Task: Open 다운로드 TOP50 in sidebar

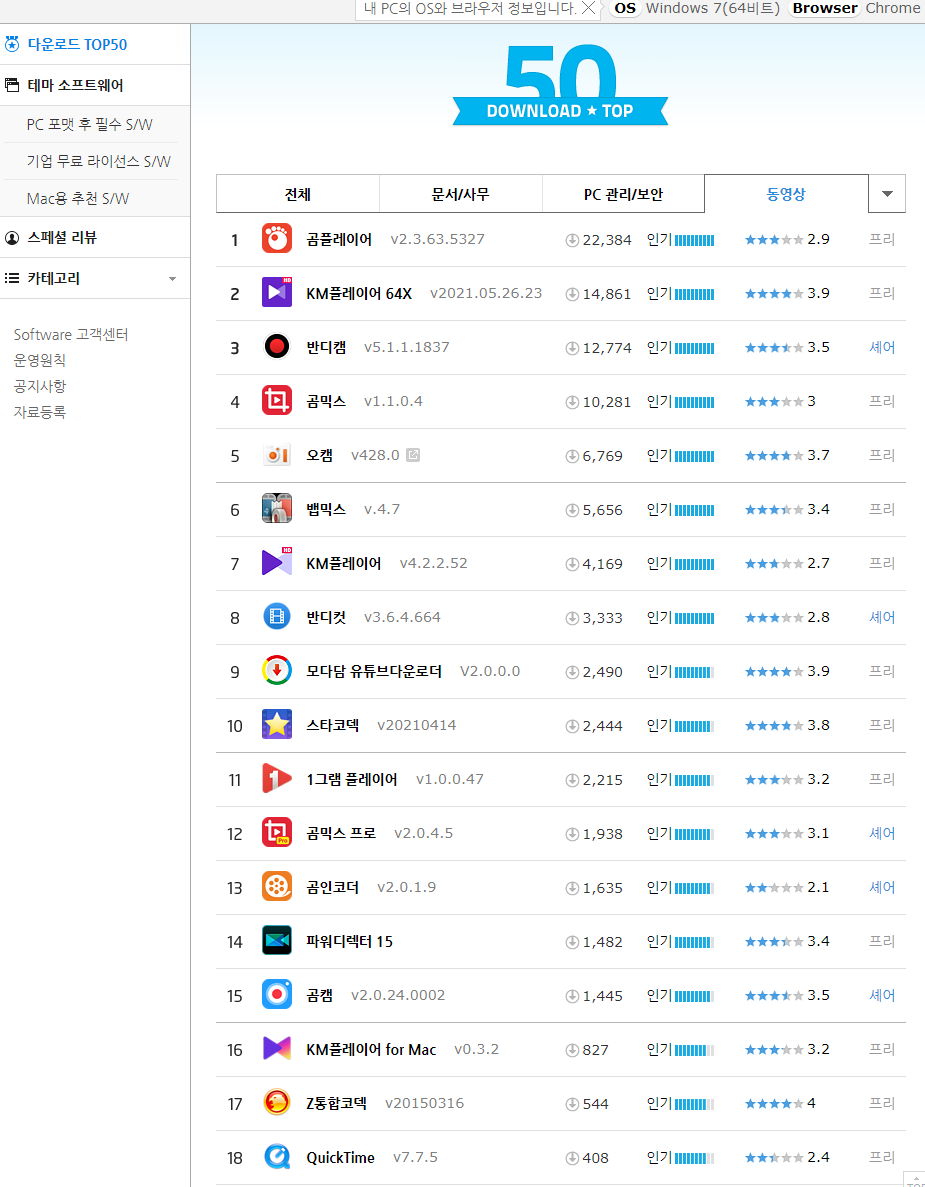Action: tap(77, 45)
